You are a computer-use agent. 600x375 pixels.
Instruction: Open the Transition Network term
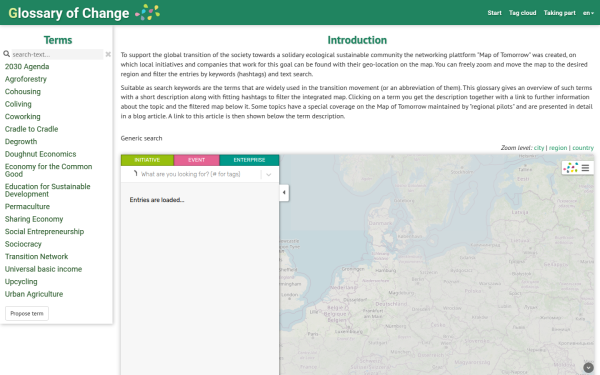[36, 256]
